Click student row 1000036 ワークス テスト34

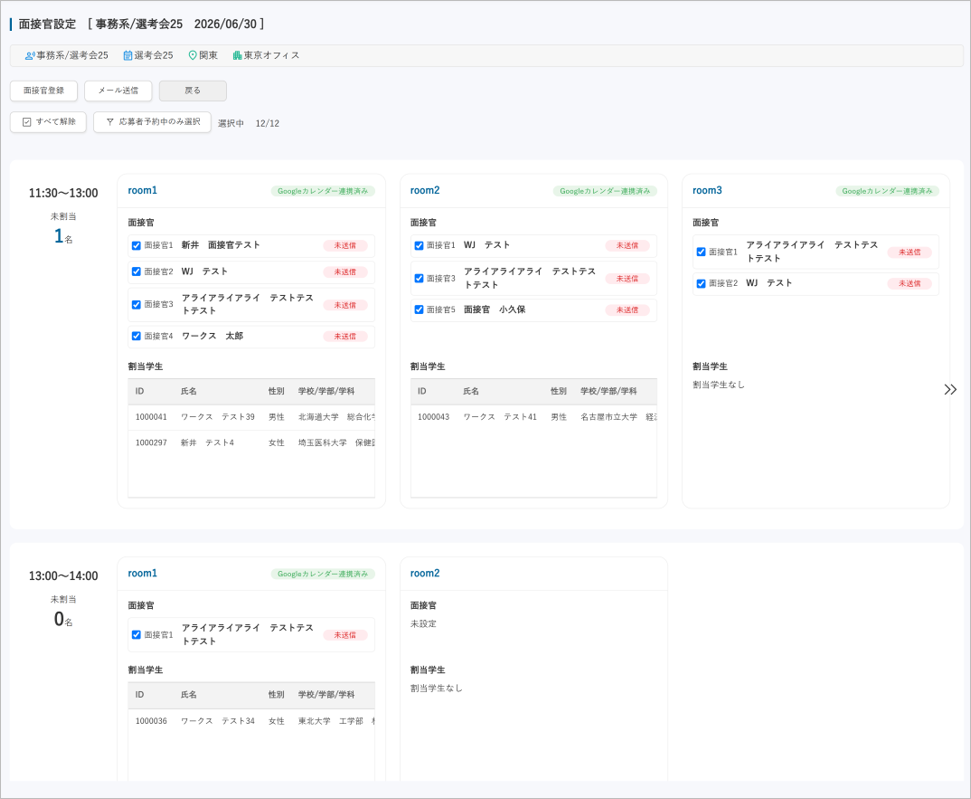pos(251,721)
